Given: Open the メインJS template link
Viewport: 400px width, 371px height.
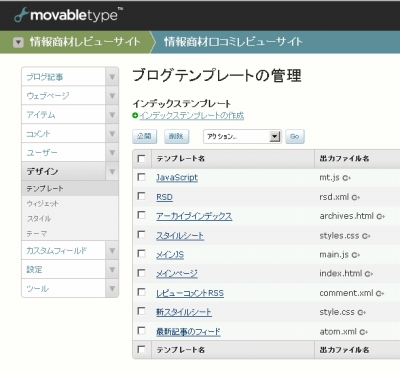Looking at the screenshot, I should [x=170, y=255].
